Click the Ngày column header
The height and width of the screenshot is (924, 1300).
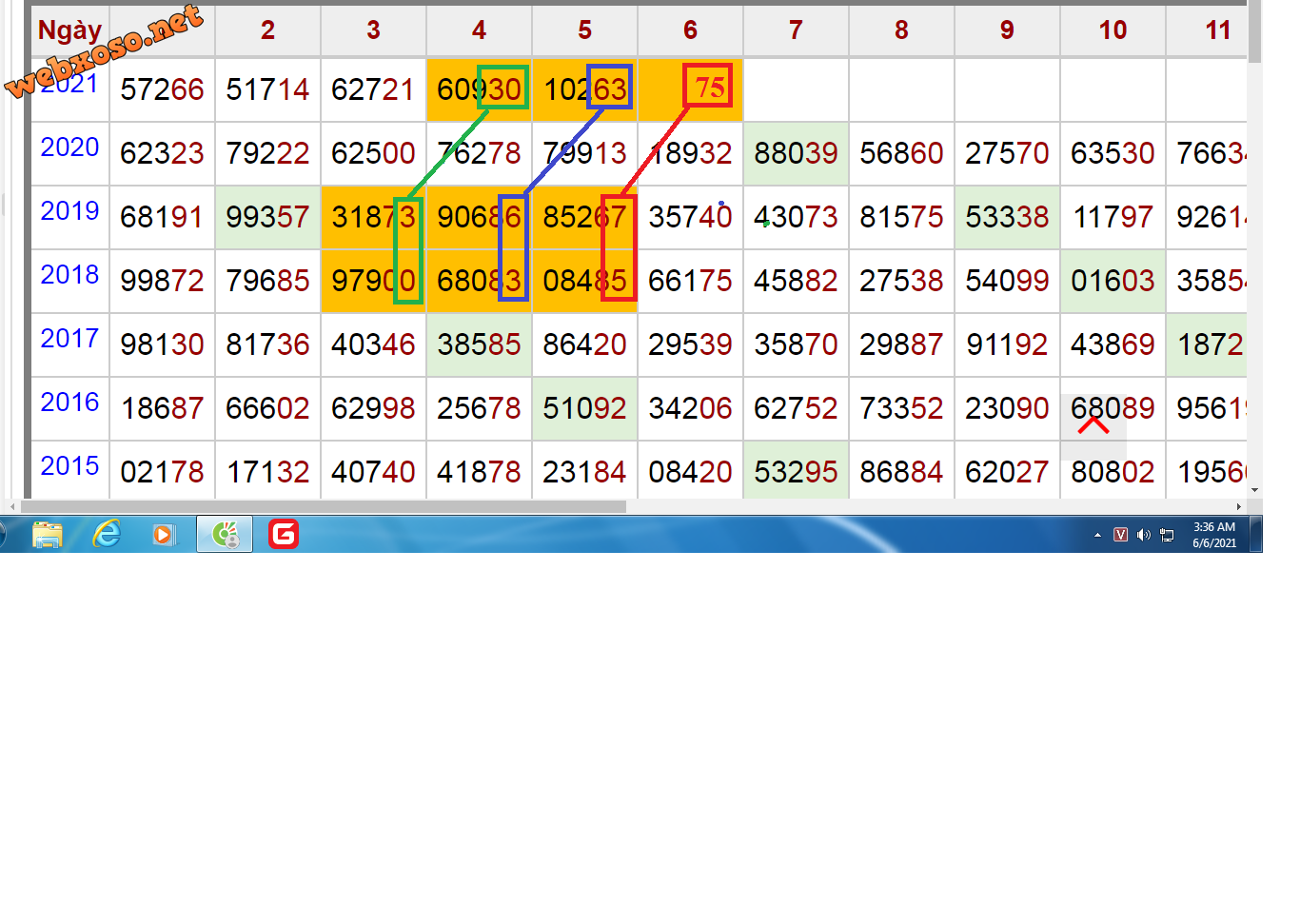(x=69, y=30)
